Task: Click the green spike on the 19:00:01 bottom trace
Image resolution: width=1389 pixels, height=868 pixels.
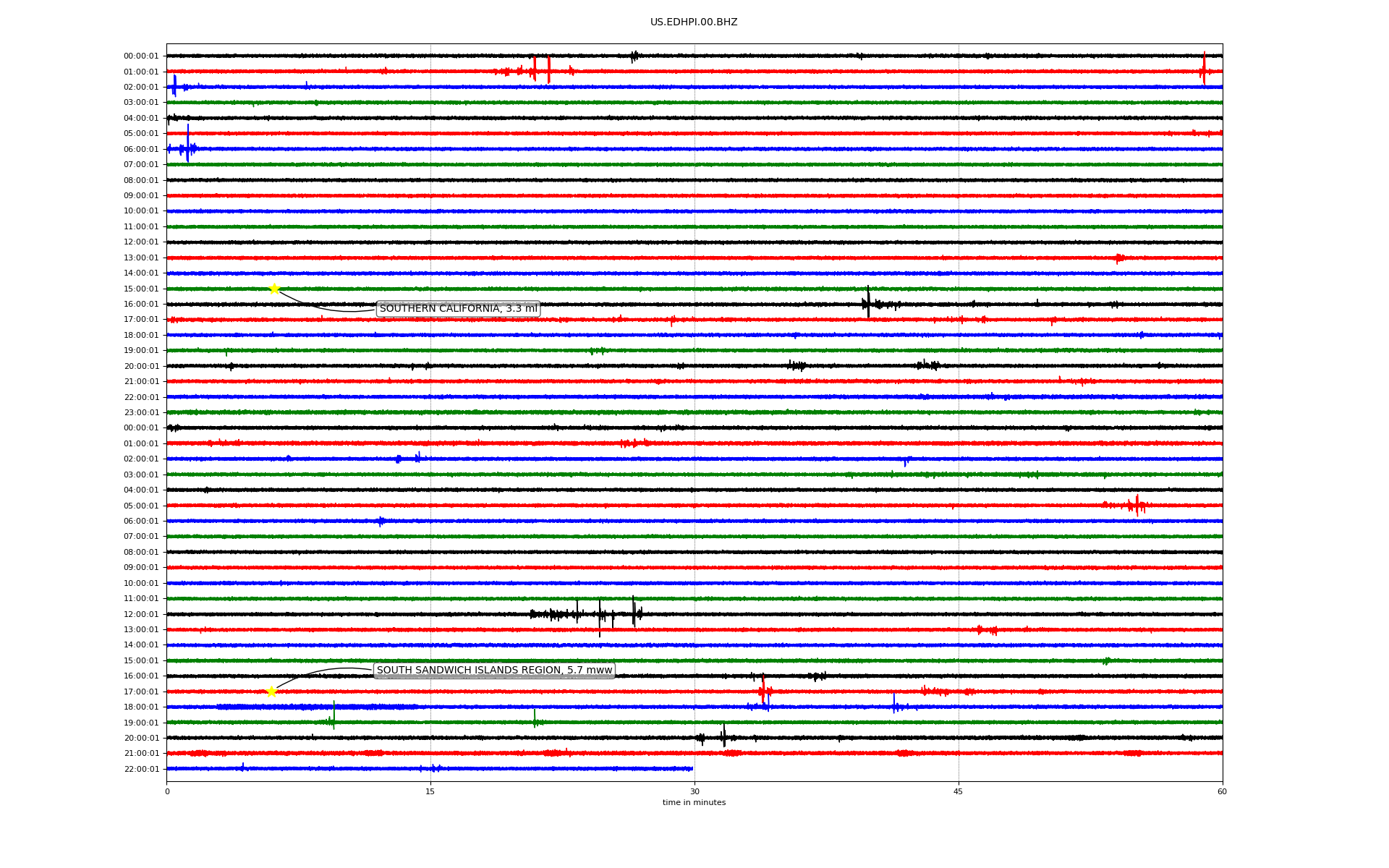Action: 334,716
